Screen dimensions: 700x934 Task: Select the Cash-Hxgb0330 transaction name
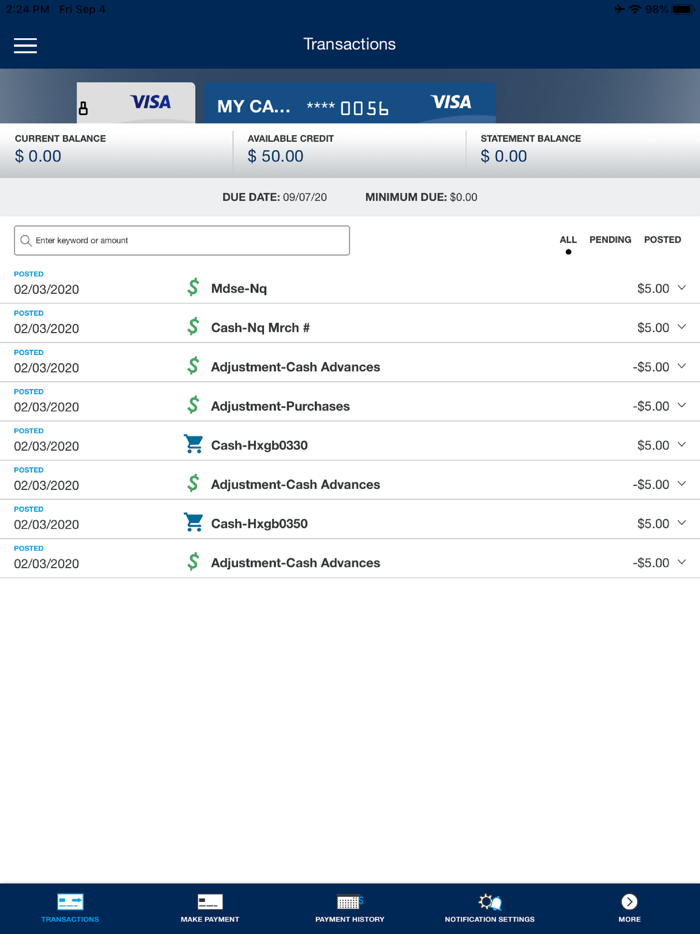point(259,446)
